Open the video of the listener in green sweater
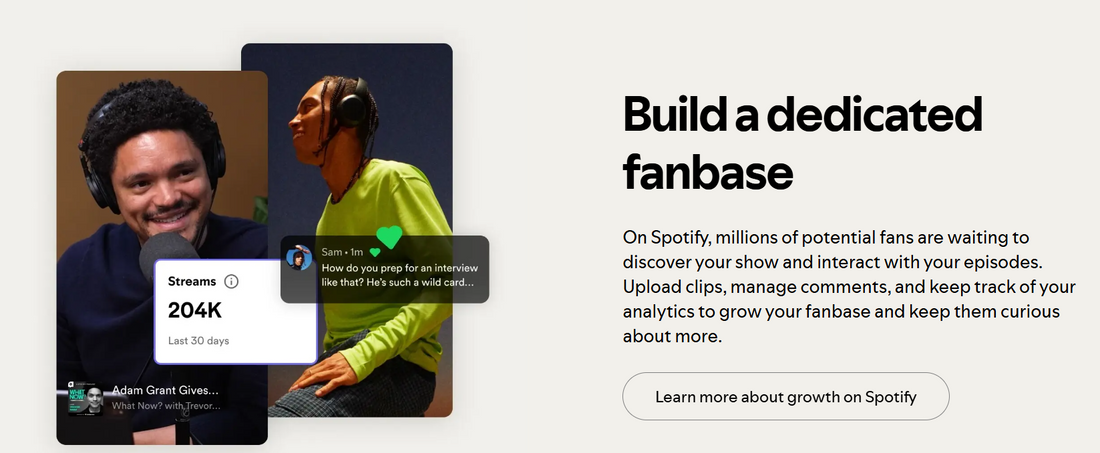 (380, 150)
